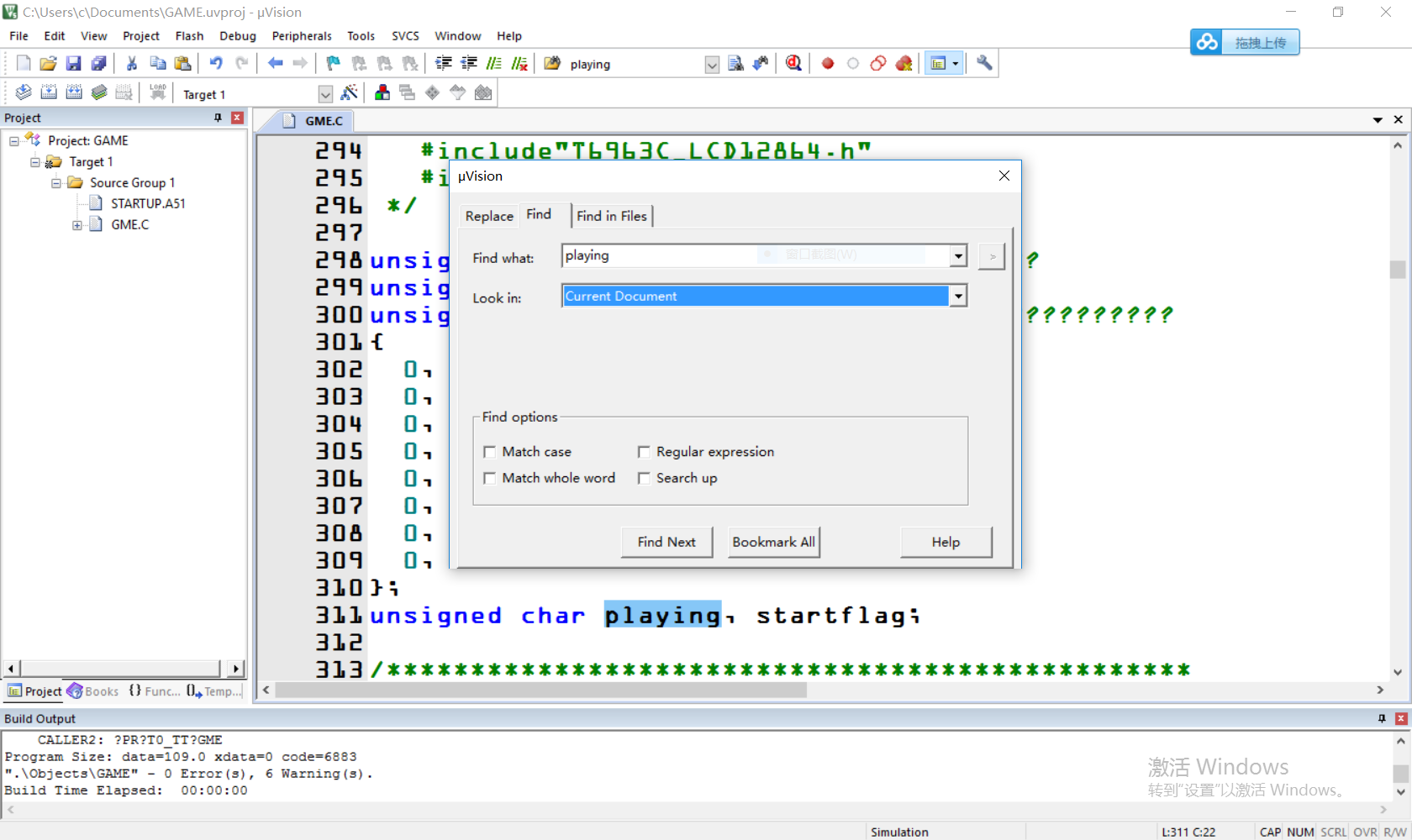
Task: Click the blue cloud upload button
Action: [1245, 42]
